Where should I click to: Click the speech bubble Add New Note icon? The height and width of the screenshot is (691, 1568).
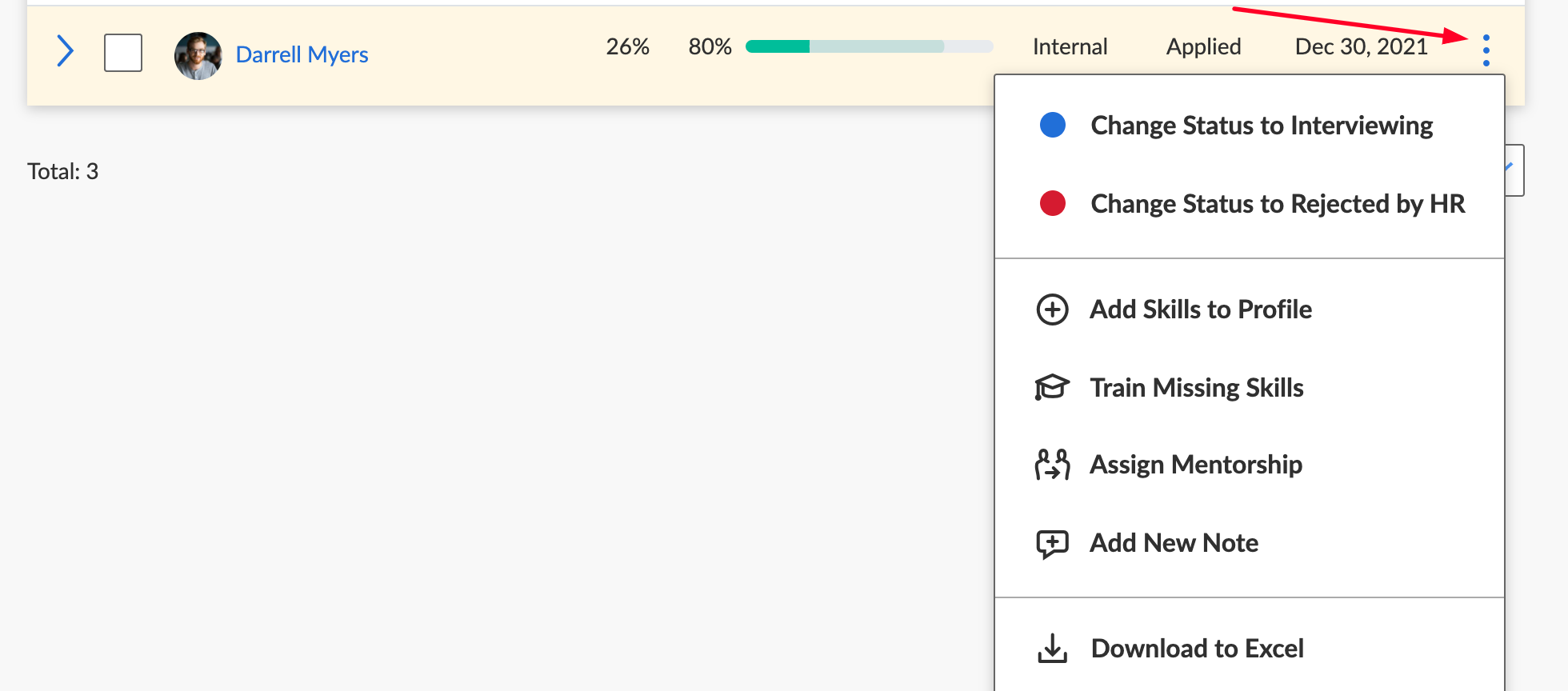tap(1052, 544)
